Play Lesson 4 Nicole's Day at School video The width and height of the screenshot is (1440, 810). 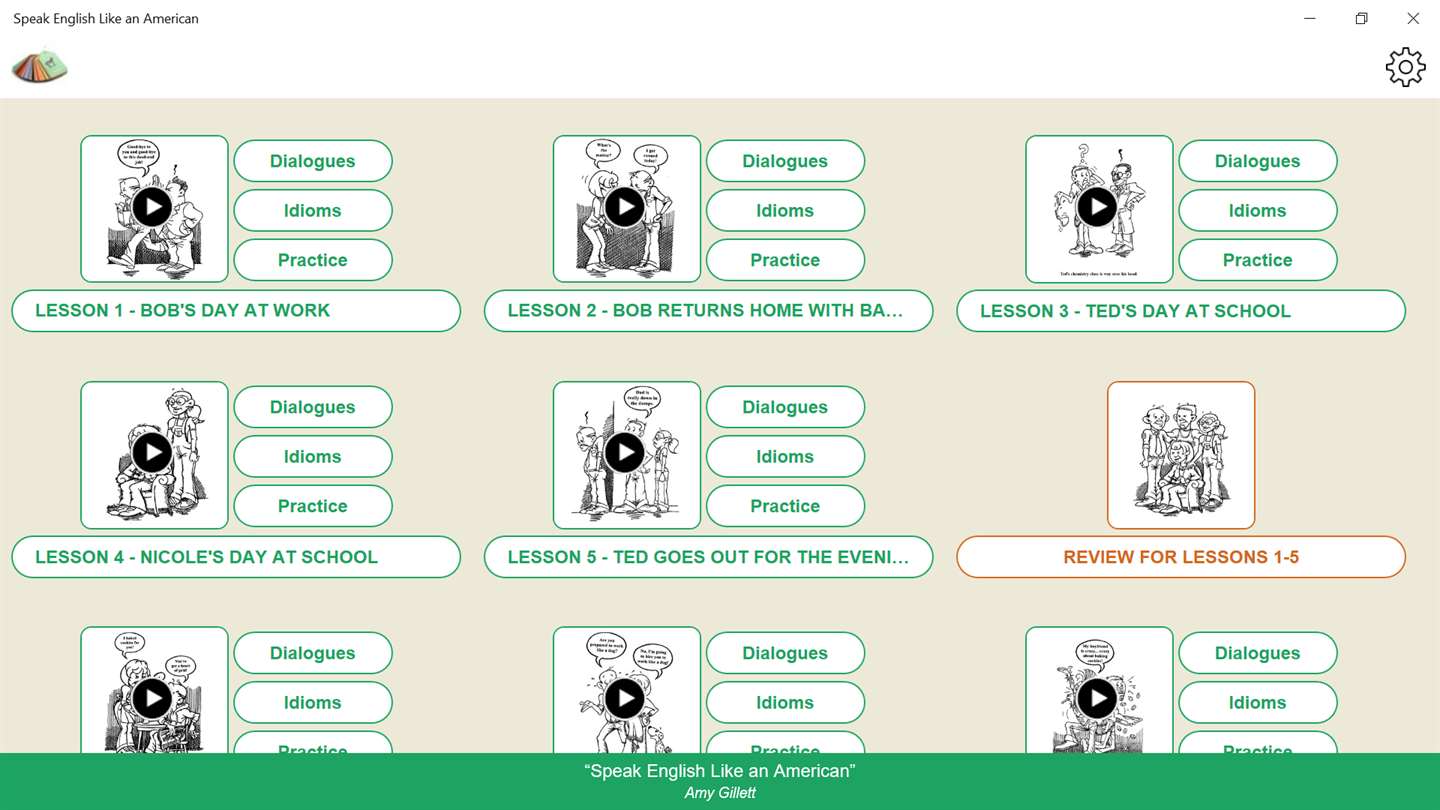(152, 453)
